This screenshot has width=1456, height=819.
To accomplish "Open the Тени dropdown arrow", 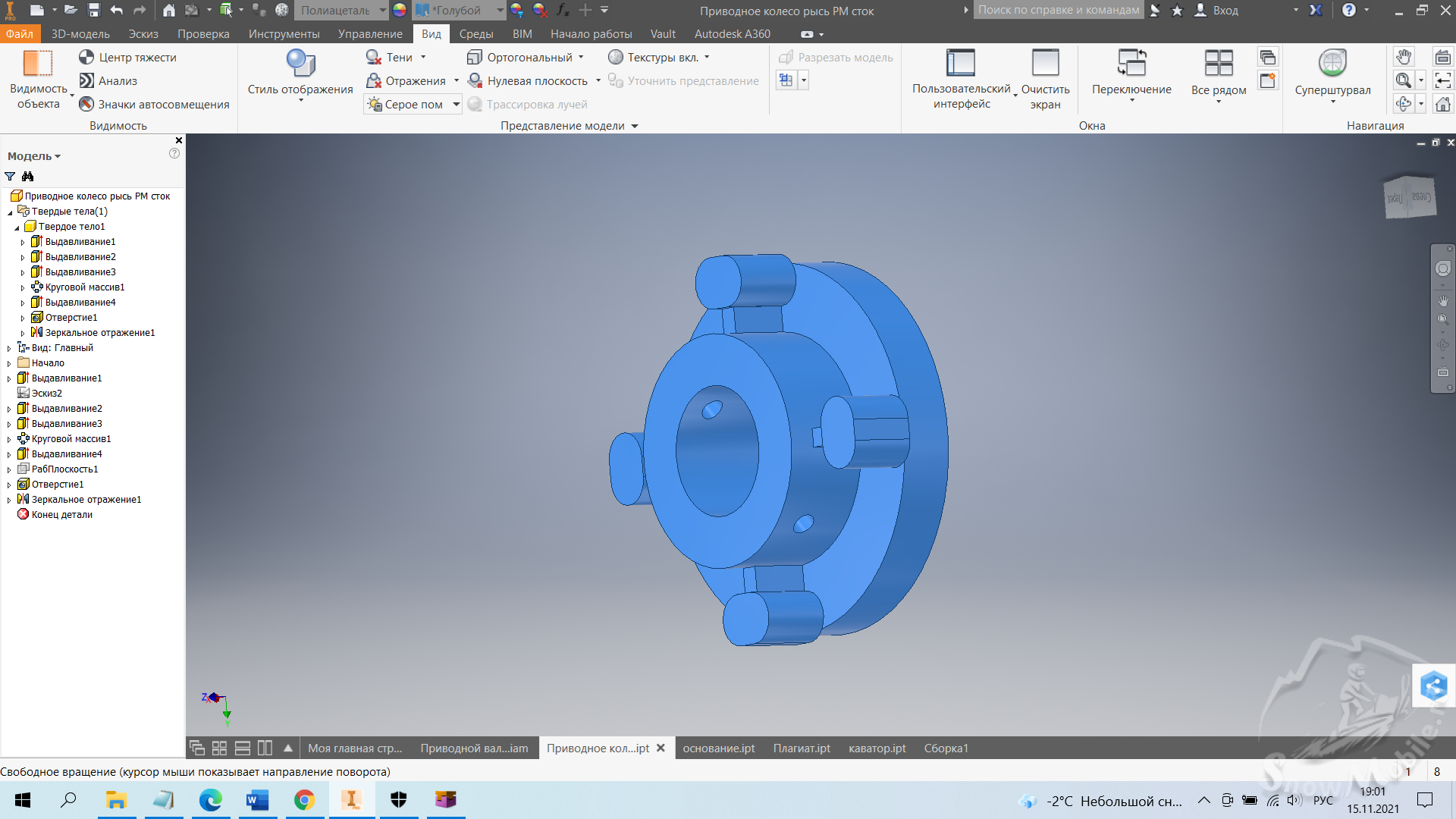I will (x=423, y=58).
